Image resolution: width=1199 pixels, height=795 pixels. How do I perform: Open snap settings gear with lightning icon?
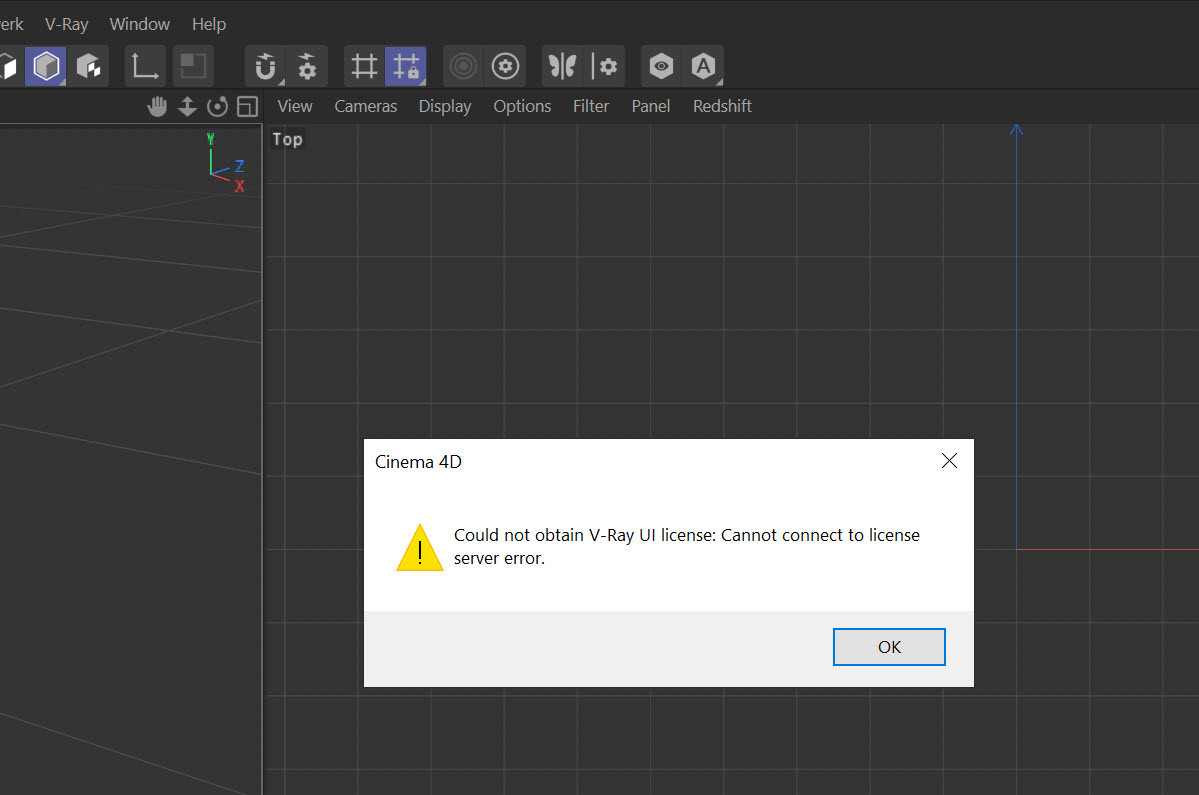(307, 67)
